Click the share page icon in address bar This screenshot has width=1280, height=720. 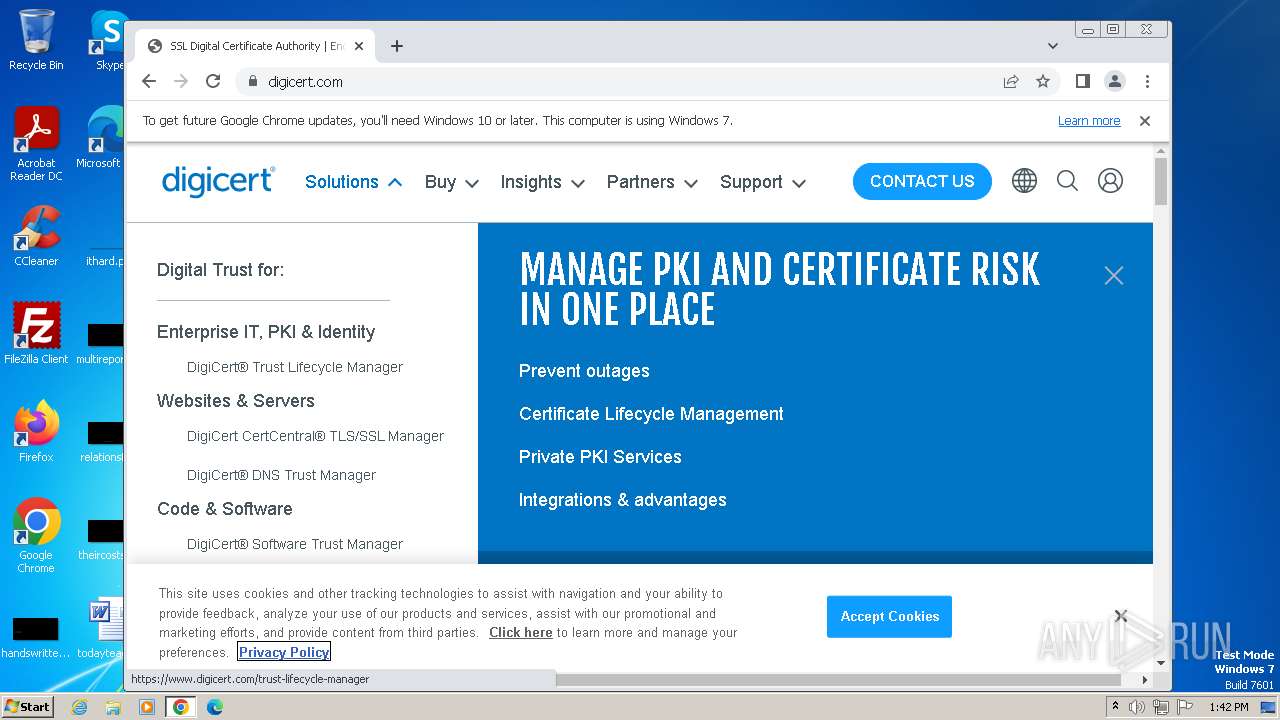click(x=1011, y=82)
